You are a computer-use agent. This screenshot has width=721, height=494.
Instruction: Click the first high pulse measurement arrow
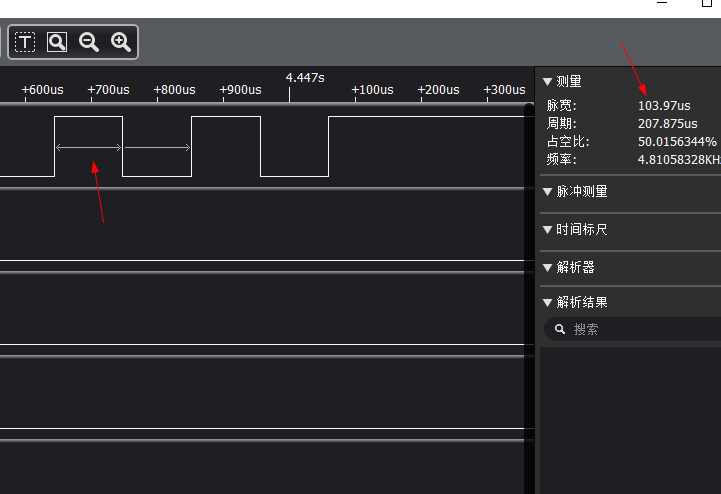[x=88, y=148]
